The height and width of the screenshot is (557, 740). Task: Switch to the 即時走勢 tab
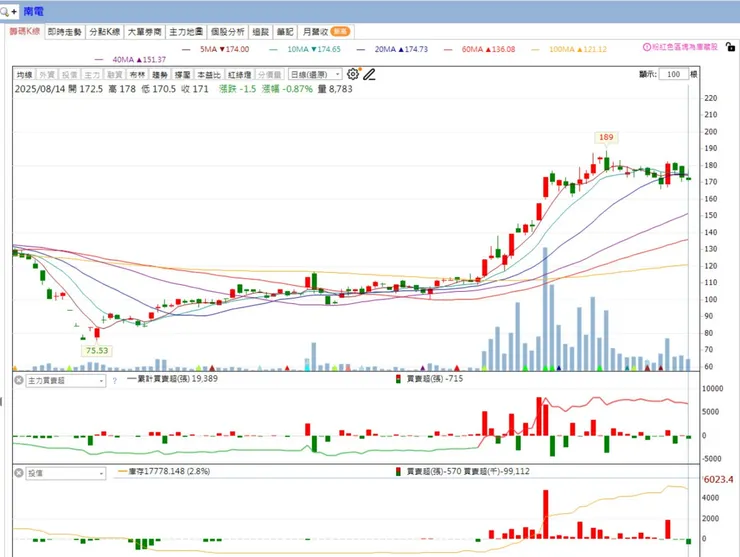(65, 32)
